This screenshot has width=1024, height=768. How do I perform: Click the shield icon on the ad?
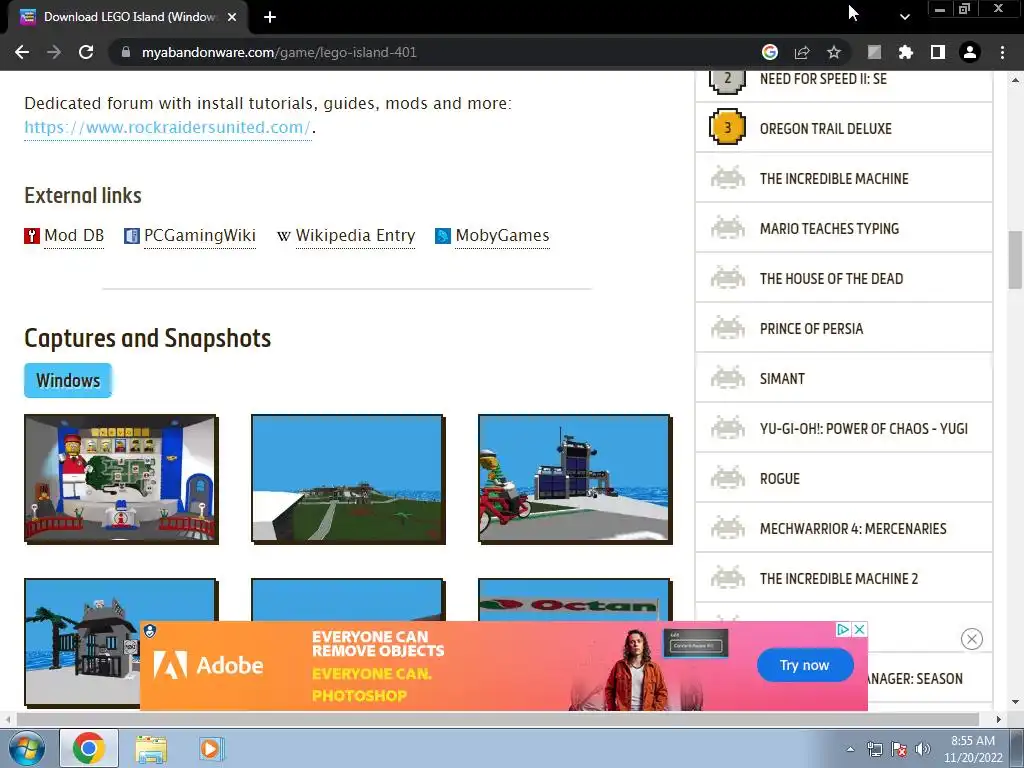point(150,631)
